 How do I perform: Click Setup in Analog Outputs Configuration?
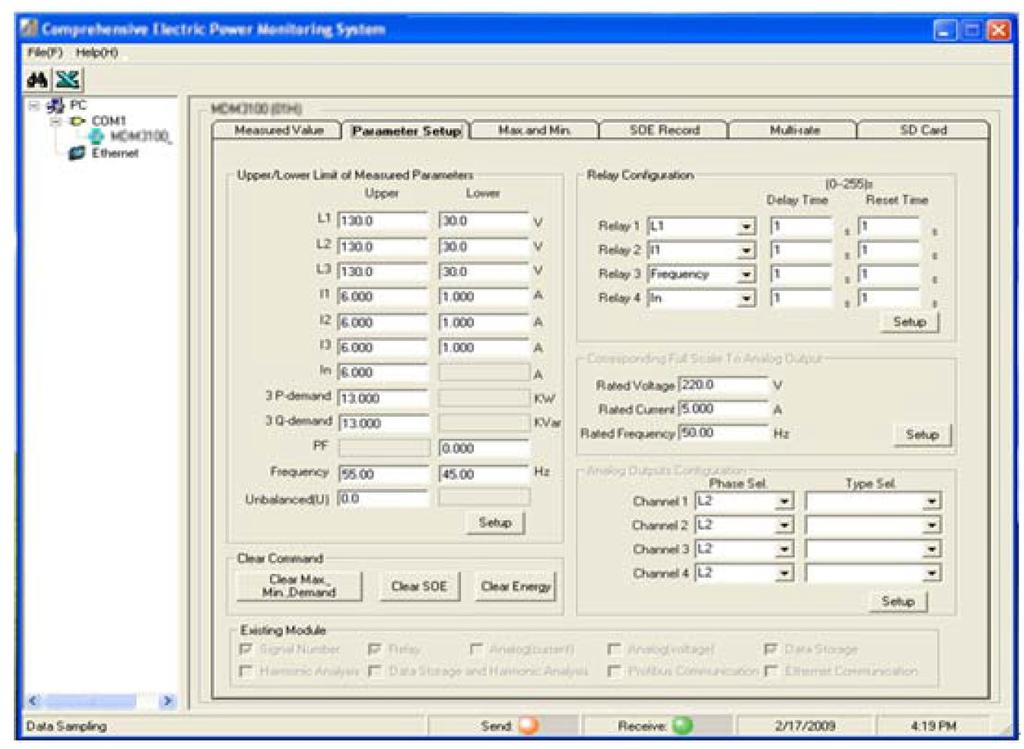coord(898,601)
